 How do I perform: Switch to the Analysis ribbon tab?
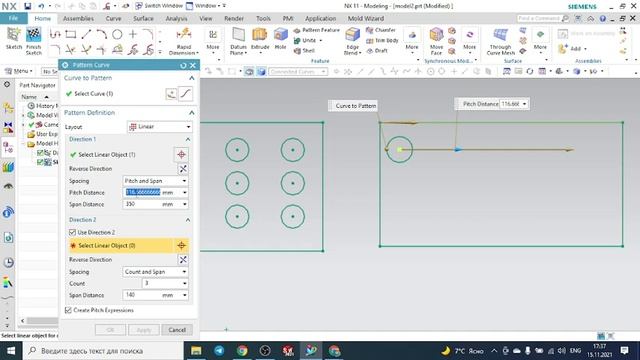click(x=176, y=18)
